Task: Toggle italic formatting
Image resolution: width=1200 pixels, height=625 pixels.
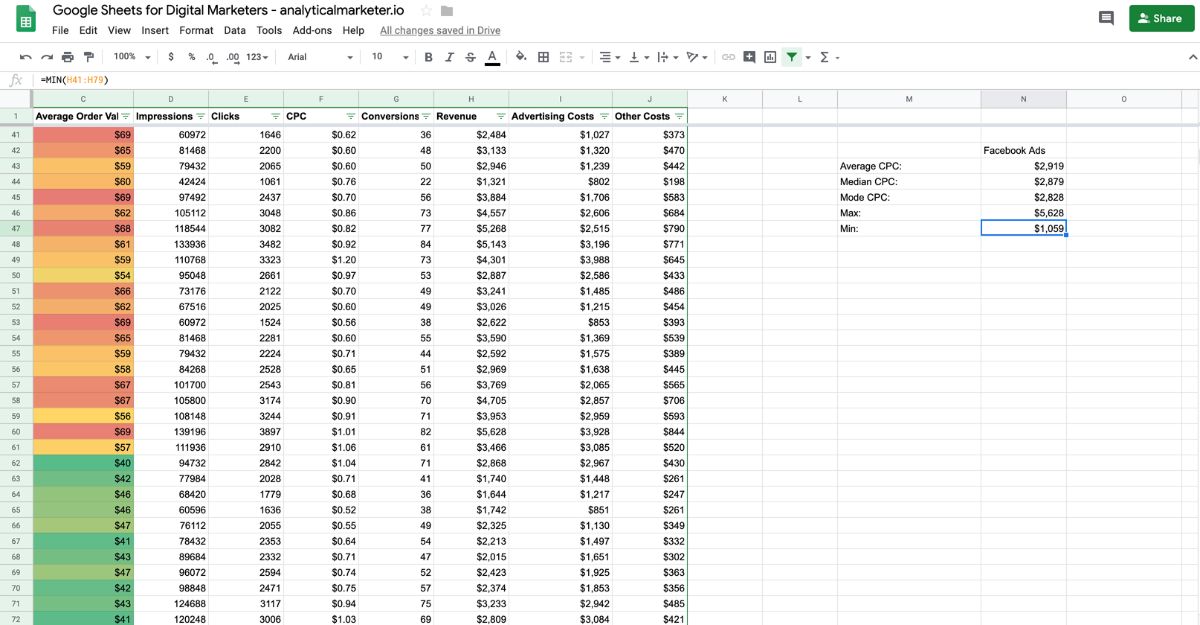Action: (x=450, y=57)
